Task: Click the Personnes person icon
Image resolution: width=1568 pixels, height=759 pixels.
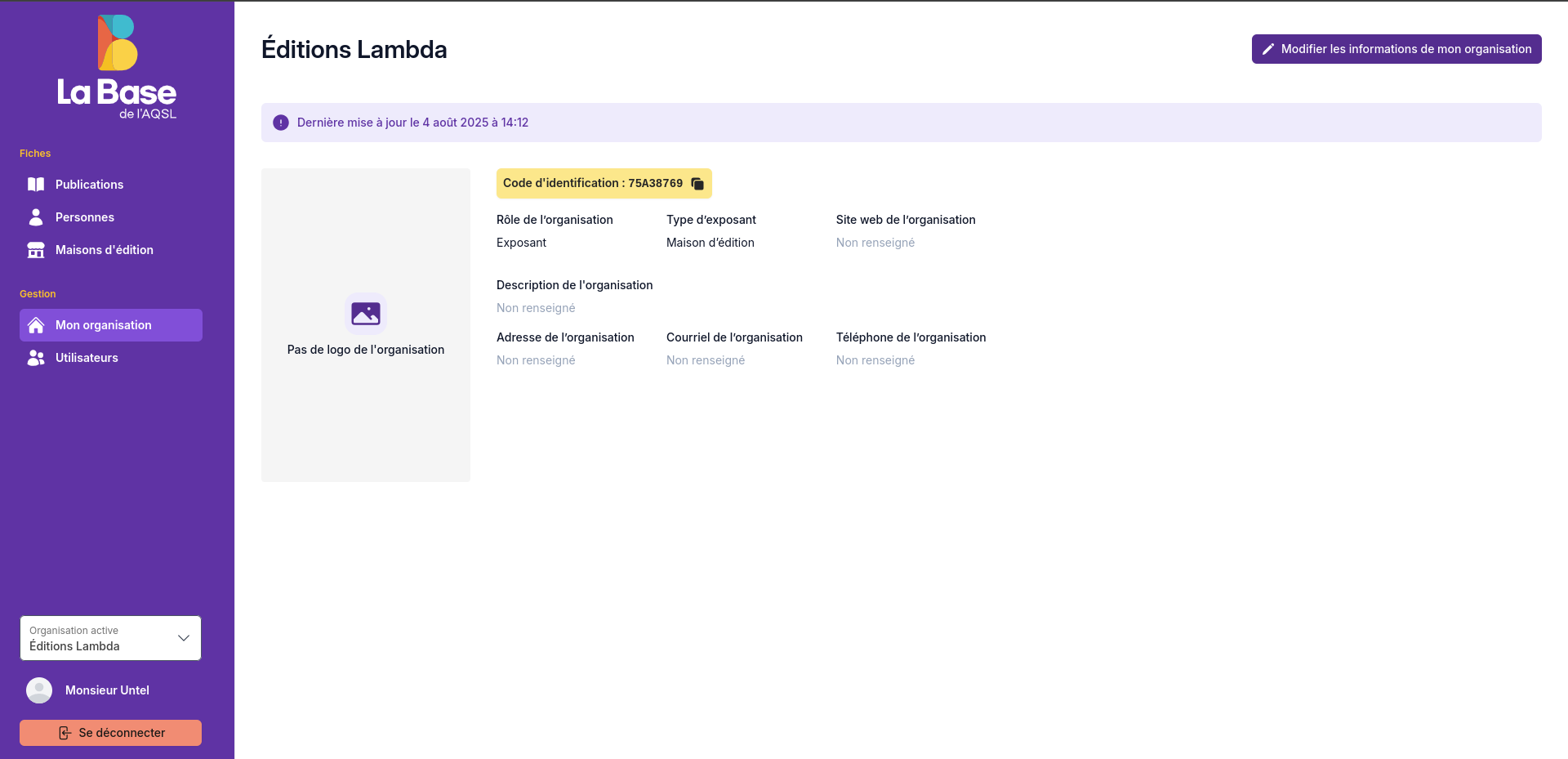Action: 36,217
